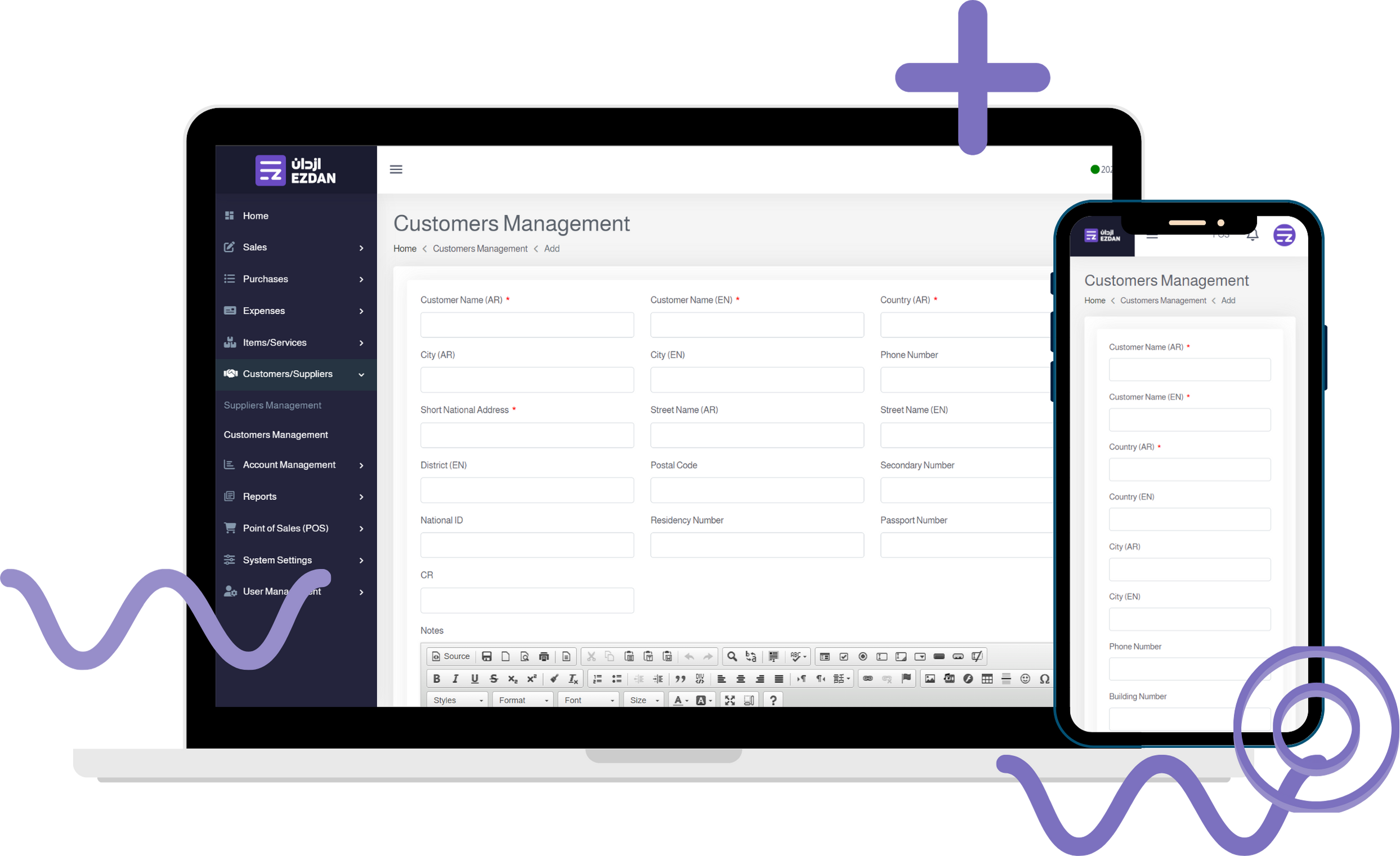Click the Home breadcrumb link

point(407,248)
